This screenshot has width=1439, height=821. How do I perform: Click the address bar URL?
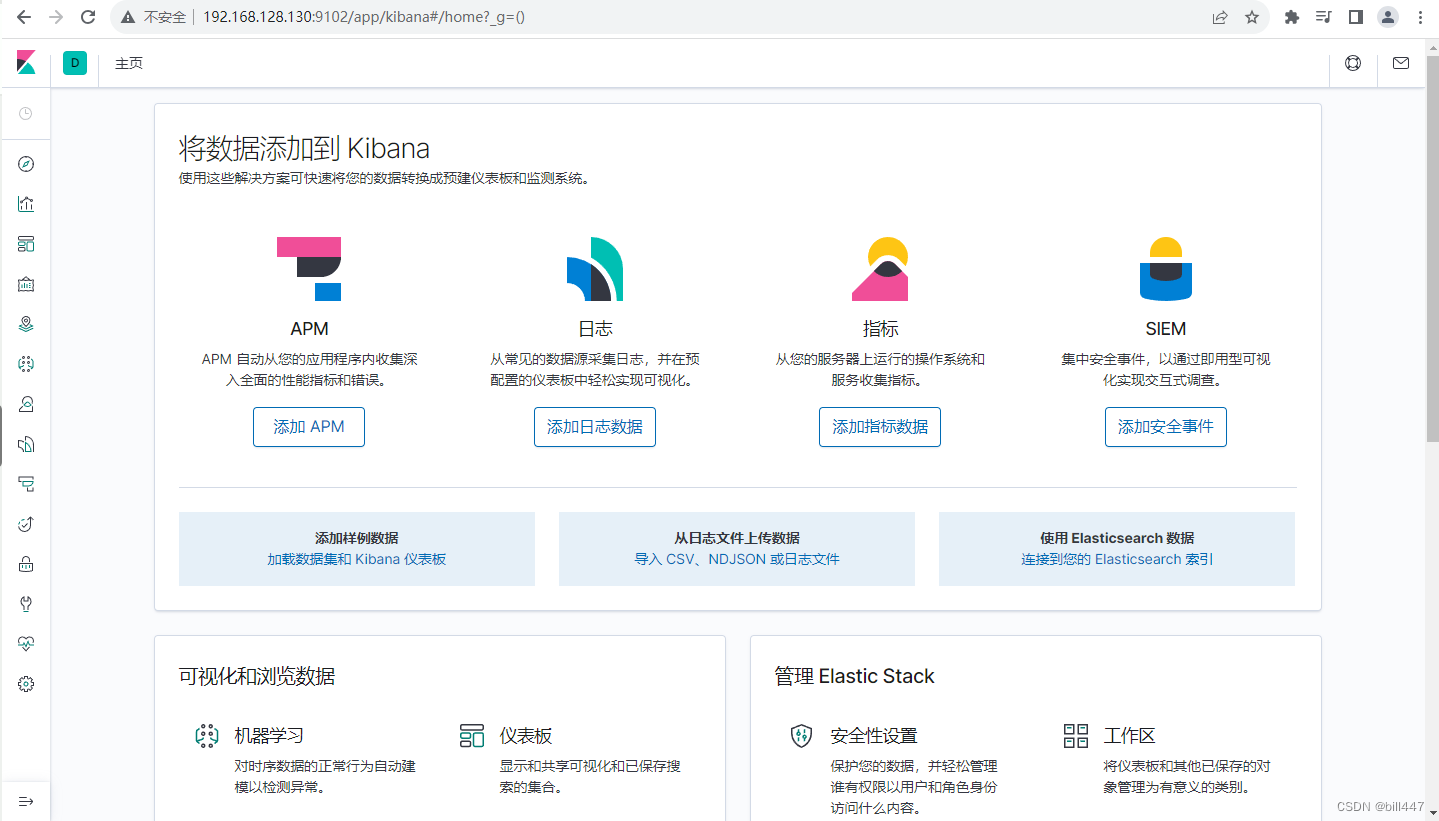tap(364, 17)
